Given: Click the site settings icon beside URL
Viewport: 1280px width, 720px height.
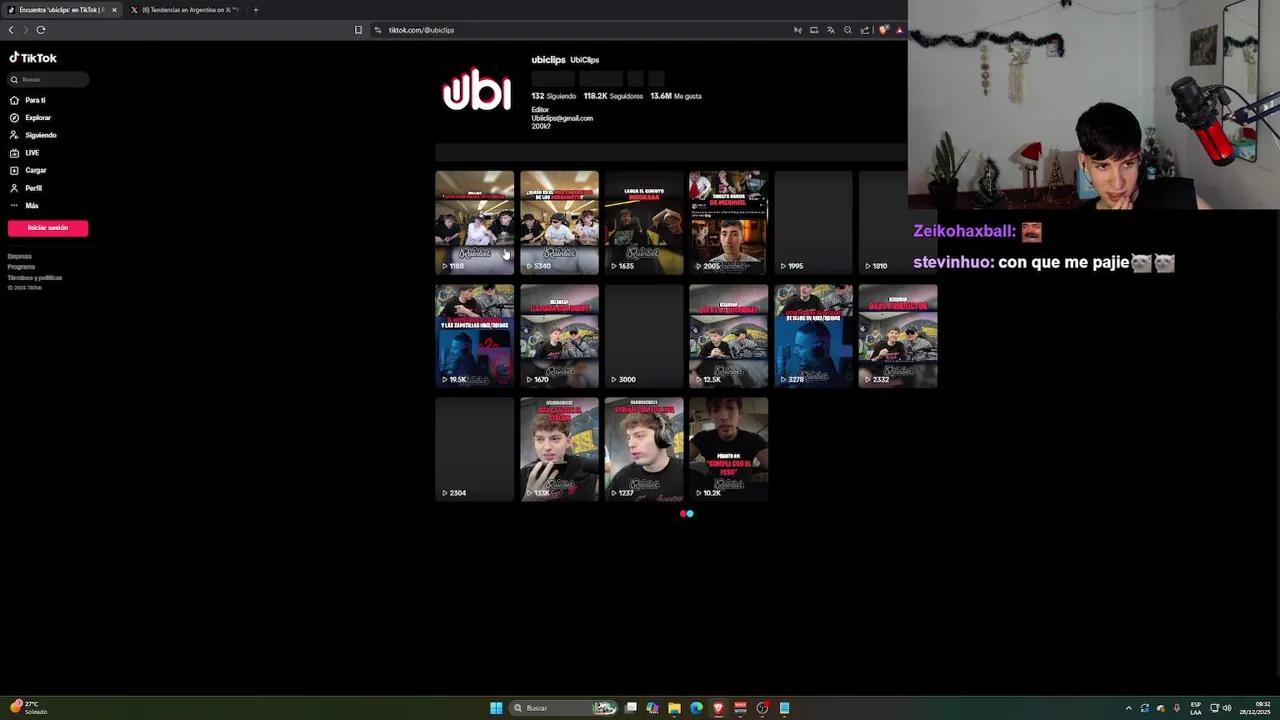Looking at the screenshot, I should (x=378, y=30).
